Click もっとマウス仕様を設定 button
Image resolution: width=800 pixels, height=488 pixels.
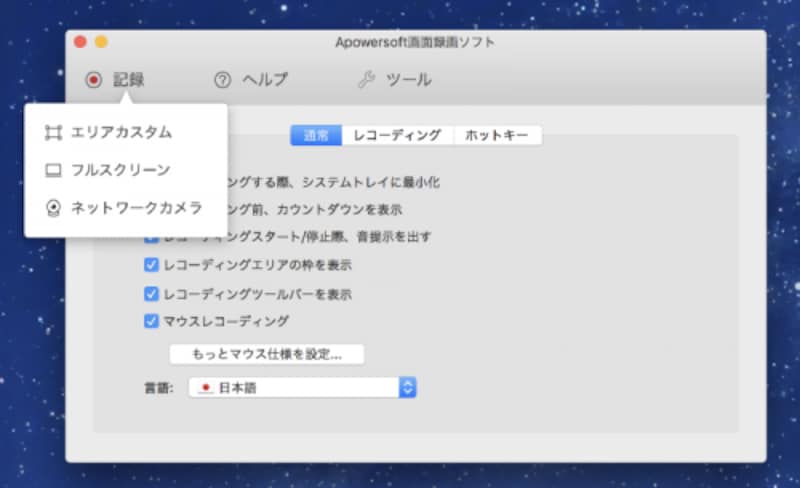point(267,354)
